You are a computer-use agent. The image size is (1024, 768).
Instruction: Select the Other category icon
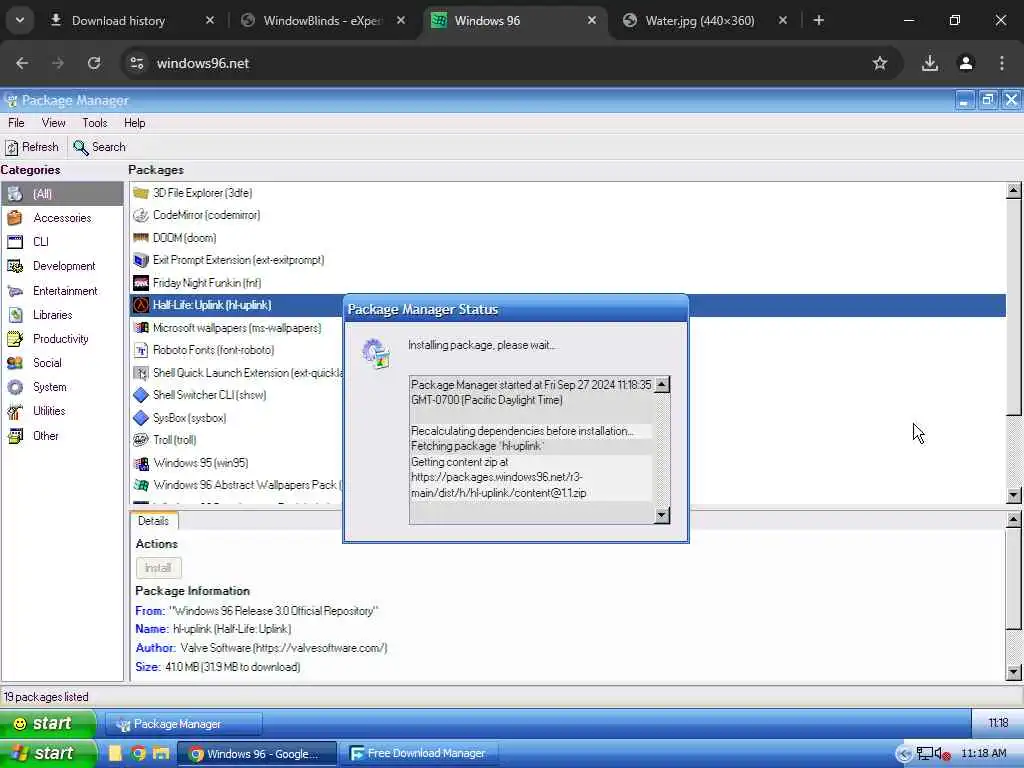coord(14,436)
